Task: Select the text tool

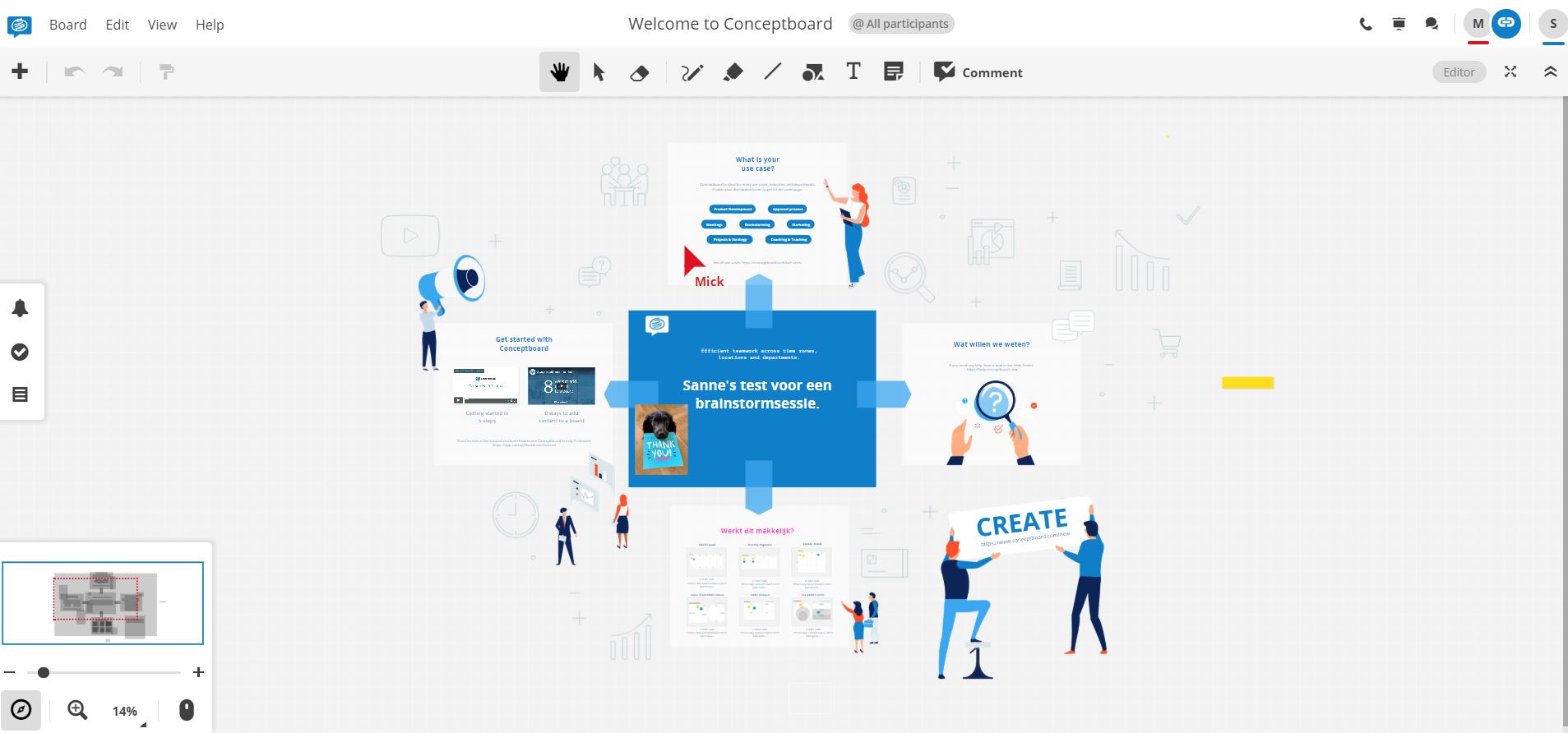Action: [853, 71]
